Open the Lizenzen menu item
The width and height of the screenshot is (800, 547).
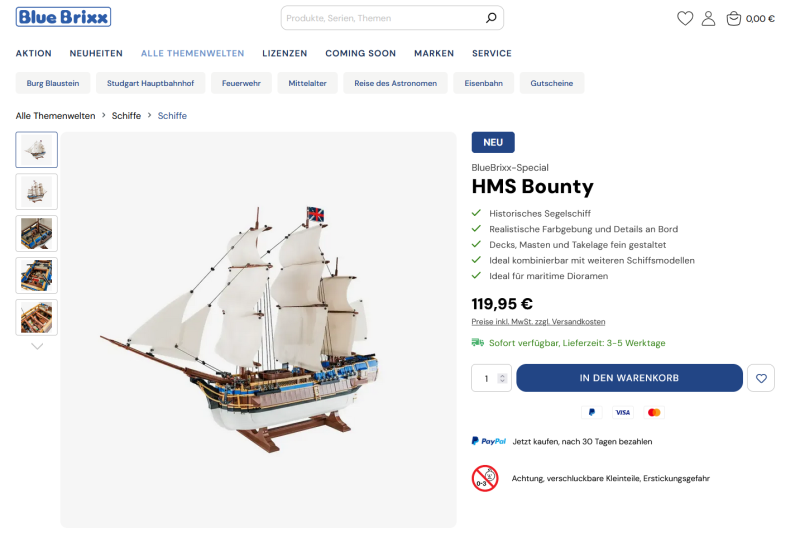(x=284, y=53)
